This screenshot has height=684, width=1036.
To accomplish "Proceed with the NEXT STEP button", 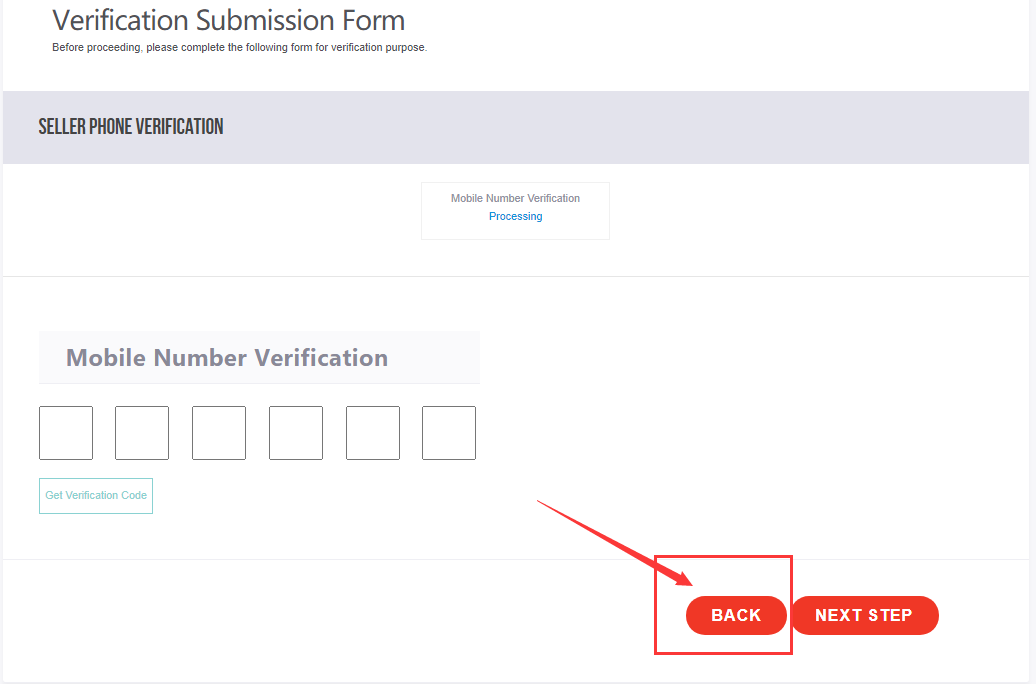I will click(864, 615).
